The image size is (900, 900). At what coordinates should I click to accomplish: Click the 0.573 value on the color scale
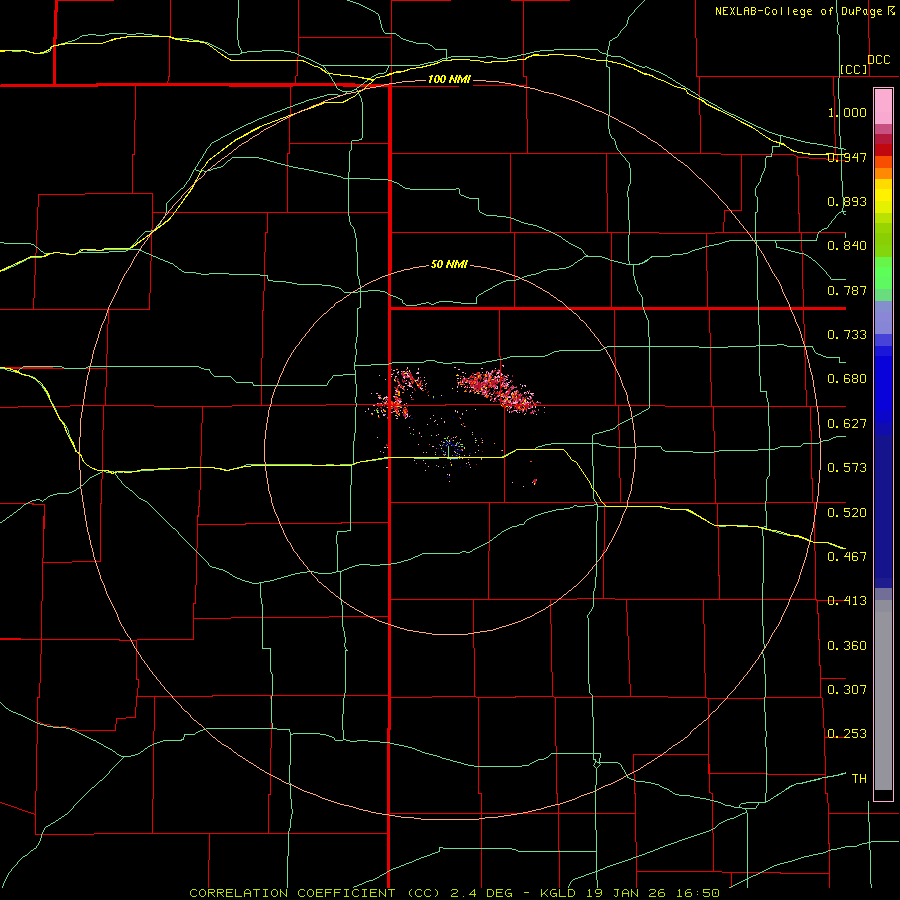click(x=847, y=468)
